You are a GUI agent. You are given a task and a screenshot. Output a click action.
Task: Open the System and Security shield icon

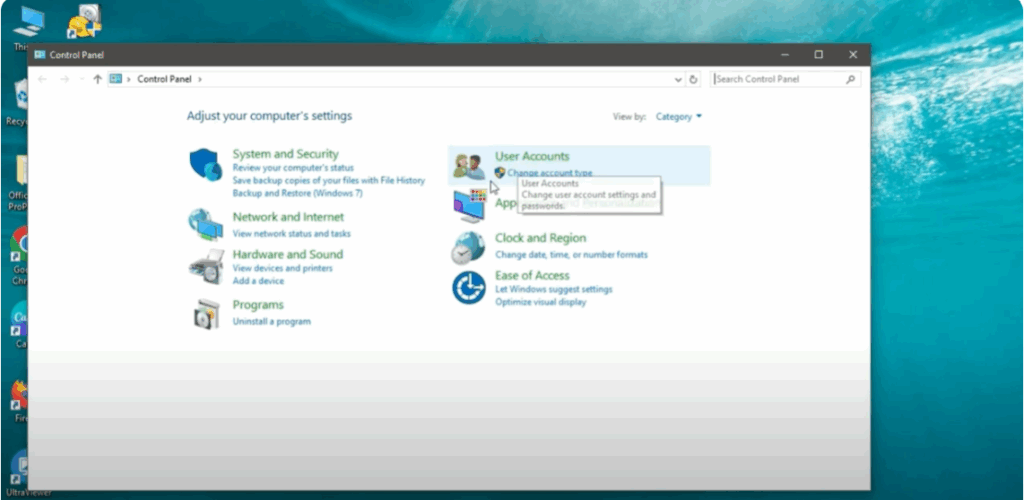pos(206,165)
